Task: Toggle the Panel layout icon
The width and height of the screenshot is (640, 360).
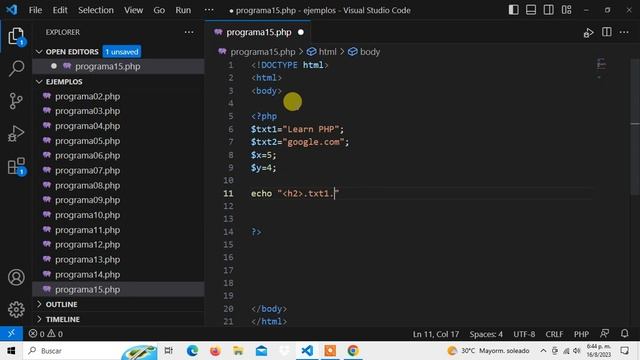Action: (x=531, y=10)
